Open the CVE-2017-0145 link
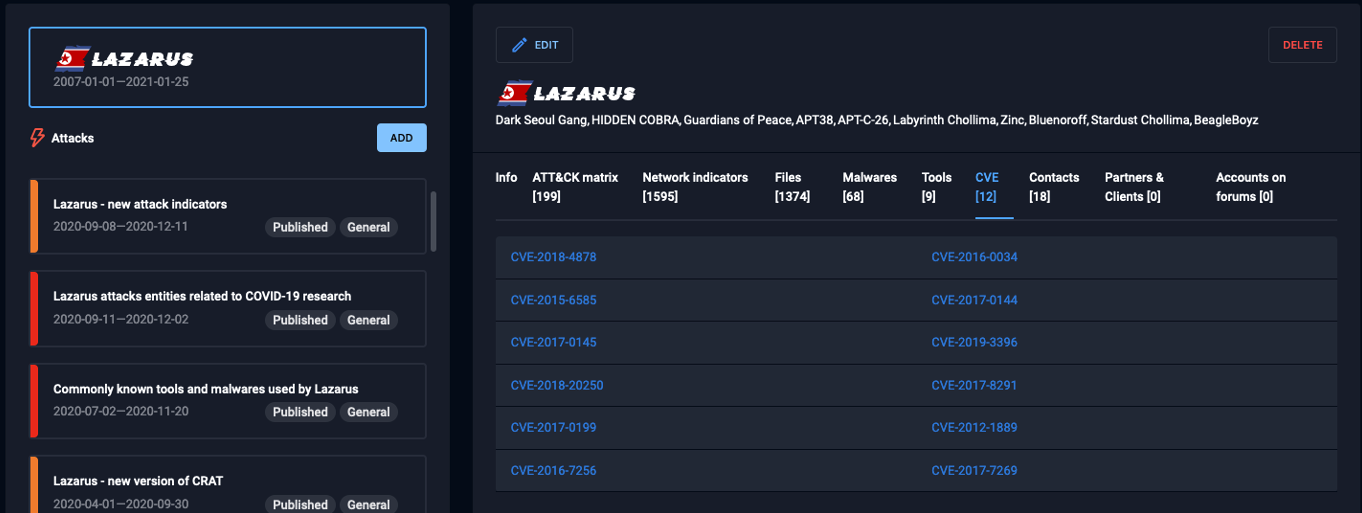Viewport: 1362px width, 513px height. (x=553, y=342)
